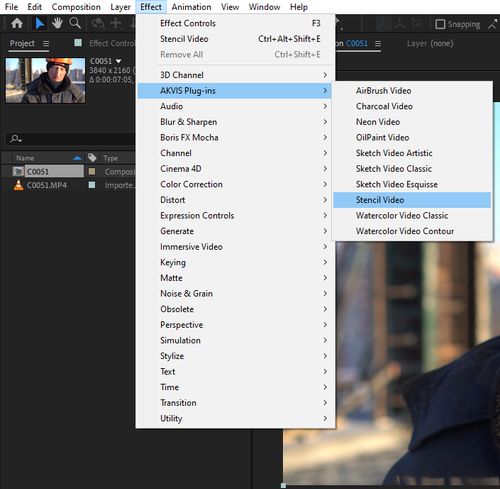Click the search icon in the Project panel

point(15,138)
